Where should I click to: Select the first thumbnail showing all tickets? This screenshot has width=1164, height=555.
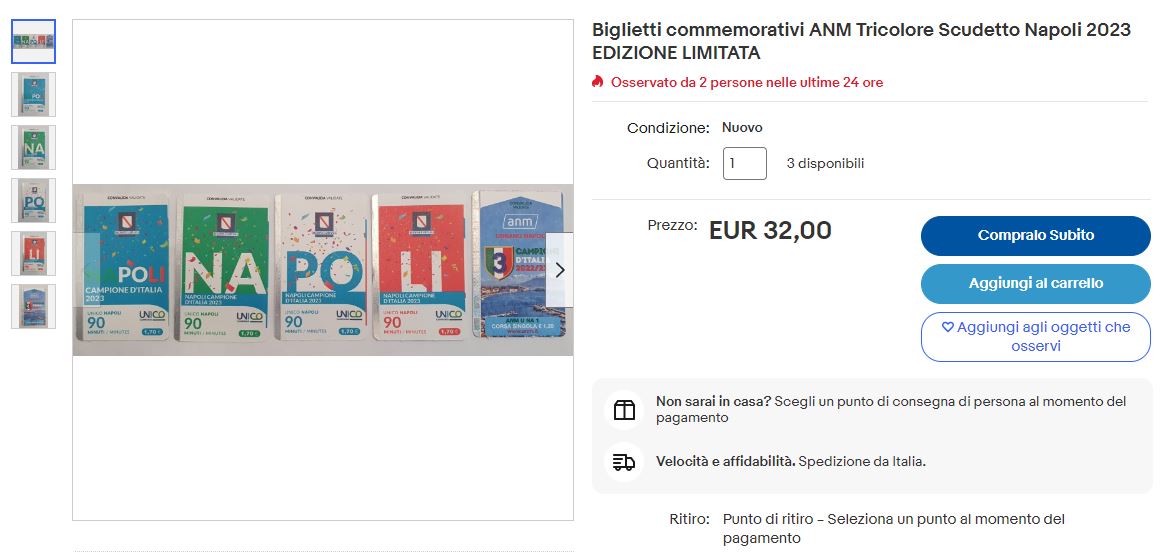click(33, 41)
